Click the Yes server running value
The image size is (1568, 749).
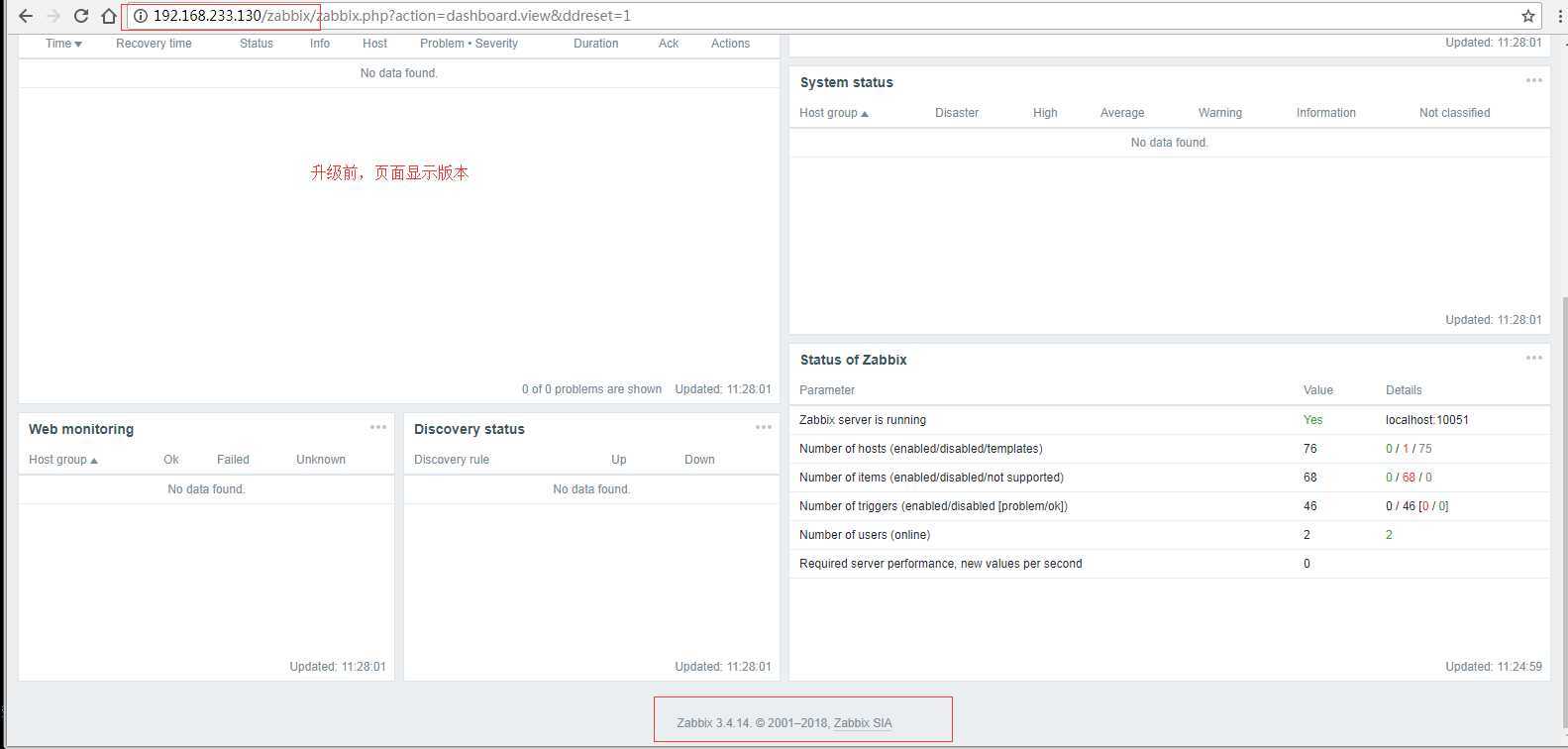1312,420
